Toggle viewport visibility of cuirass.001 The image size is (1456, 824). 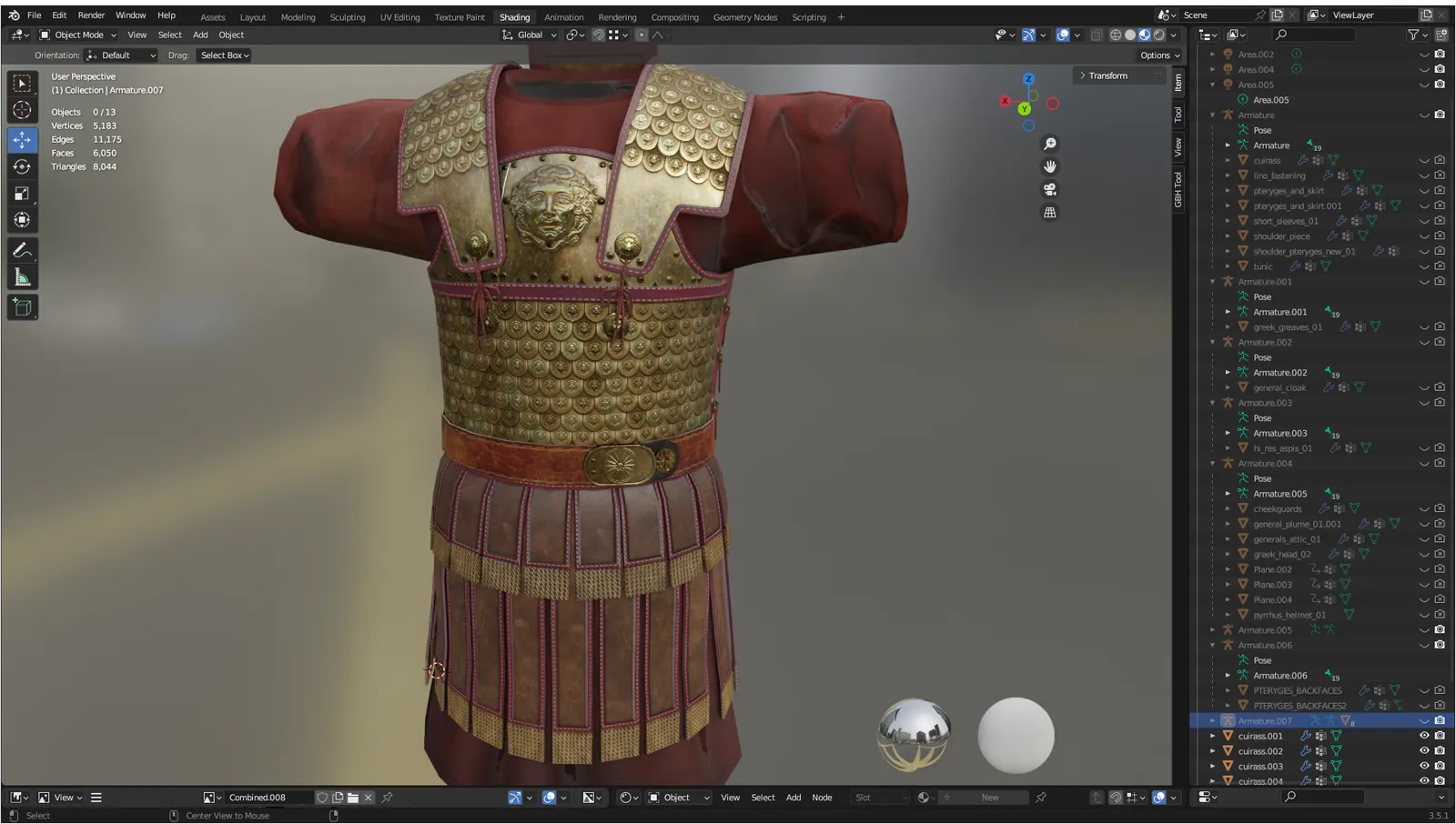click(x=1424, y=736)
